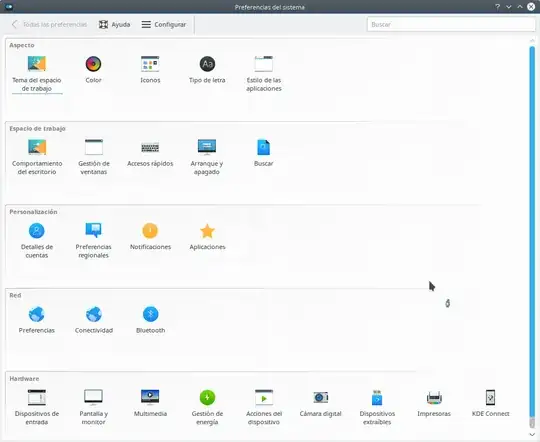Image resolution: width=540 pixels, height=442 pixels.
Task: Click the titlebar question mark help button
Action: [x=498, y=7]
